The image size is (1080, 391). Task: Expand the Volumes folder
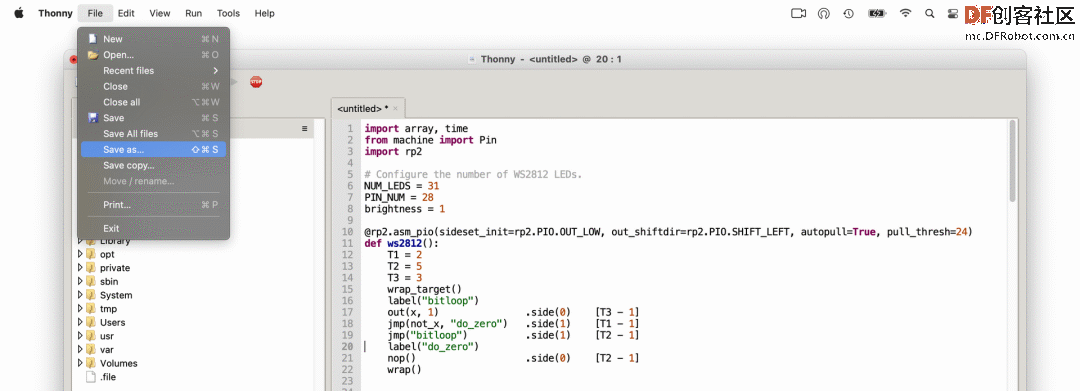click(x=80, y=363)
